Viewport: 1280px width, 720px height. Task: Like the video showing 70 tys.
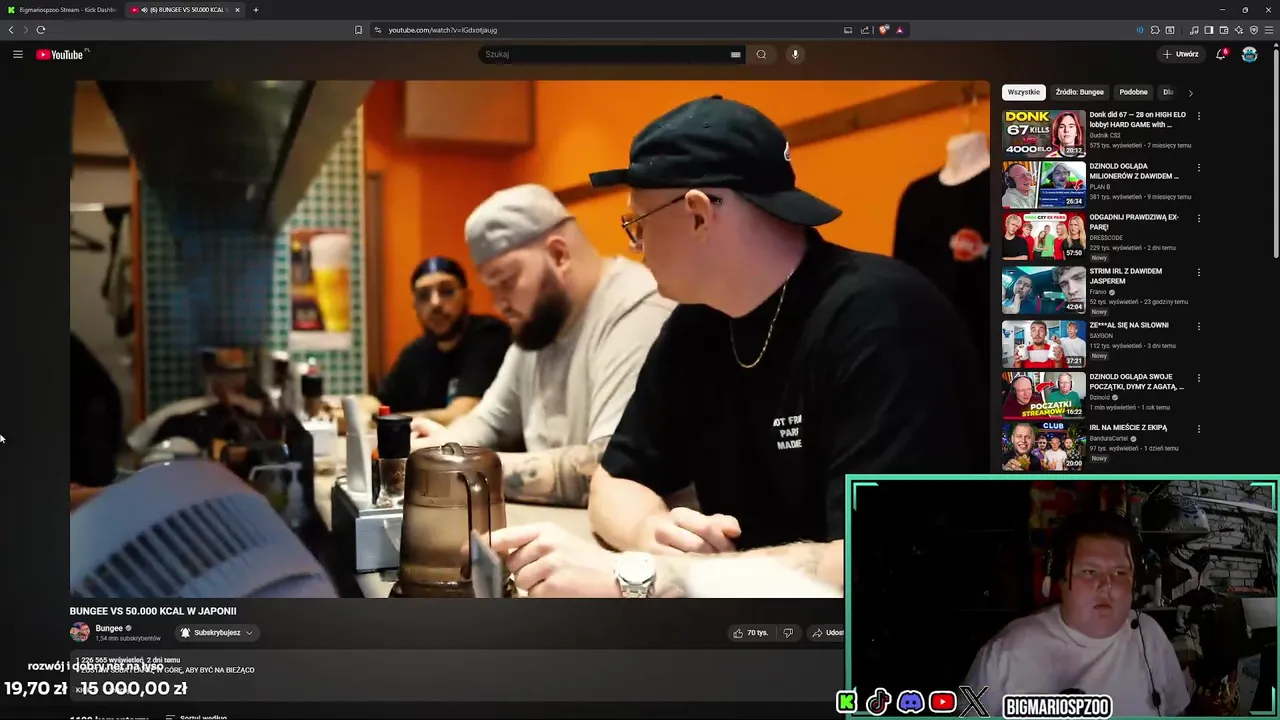750,633
